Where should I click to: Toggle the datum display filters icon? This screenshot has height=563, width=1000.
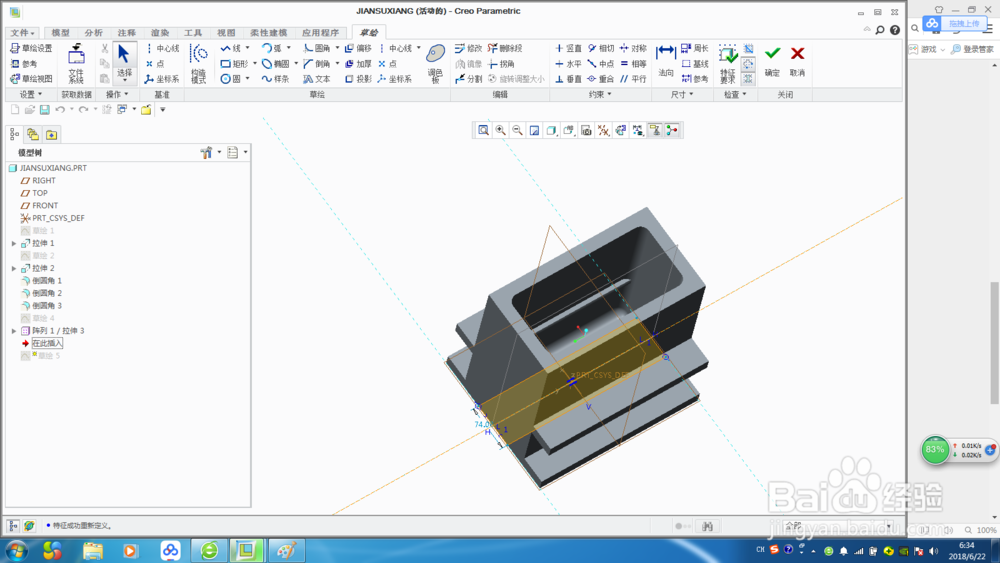point(603,131)
